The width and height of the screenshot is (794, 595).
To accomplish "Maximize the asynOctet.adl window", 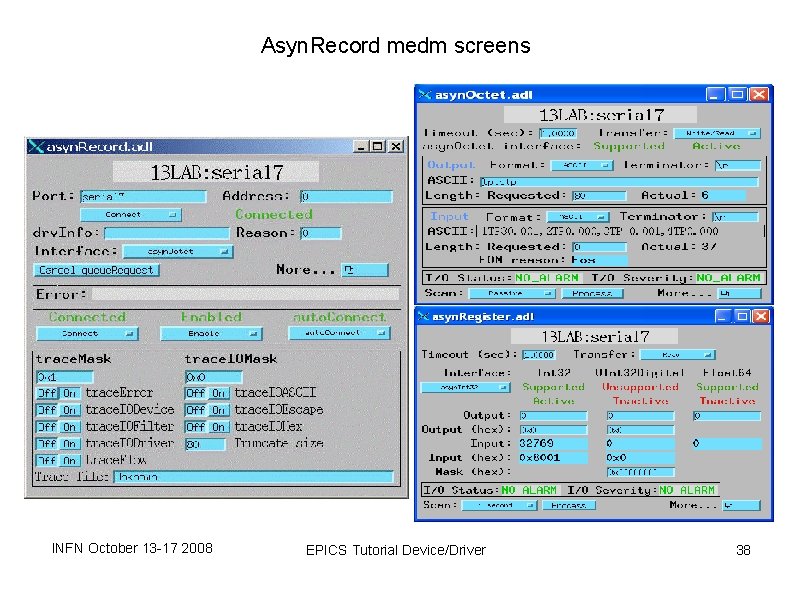I will coord(737,95).
